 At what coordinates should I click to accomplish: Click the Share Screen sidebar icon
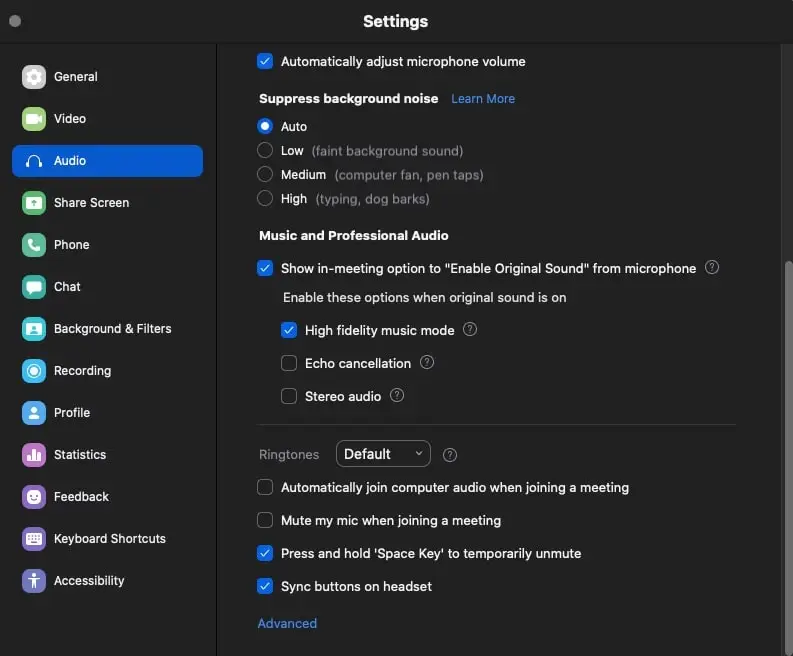pyautogui.click(x=34, y=203)
